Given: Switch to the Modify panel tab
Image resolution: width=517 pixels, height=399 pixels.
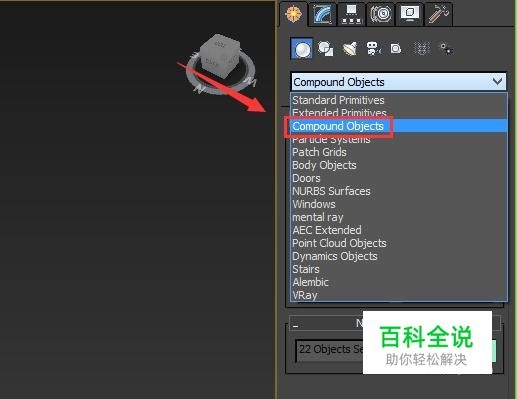Looking at the screenshot, I should pyautogui.click(x=322, y=14).
